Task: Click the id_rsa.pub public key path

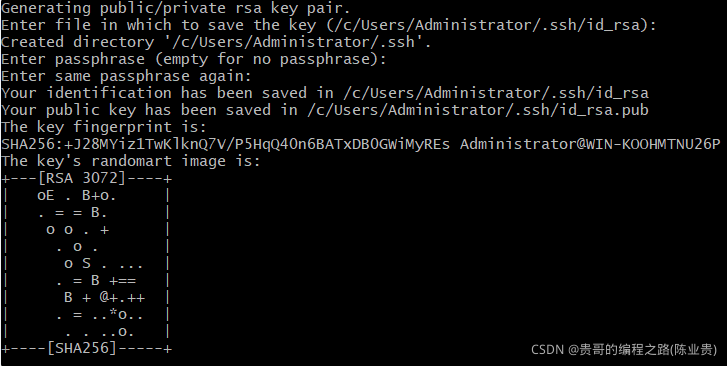Action: [478, 110]
